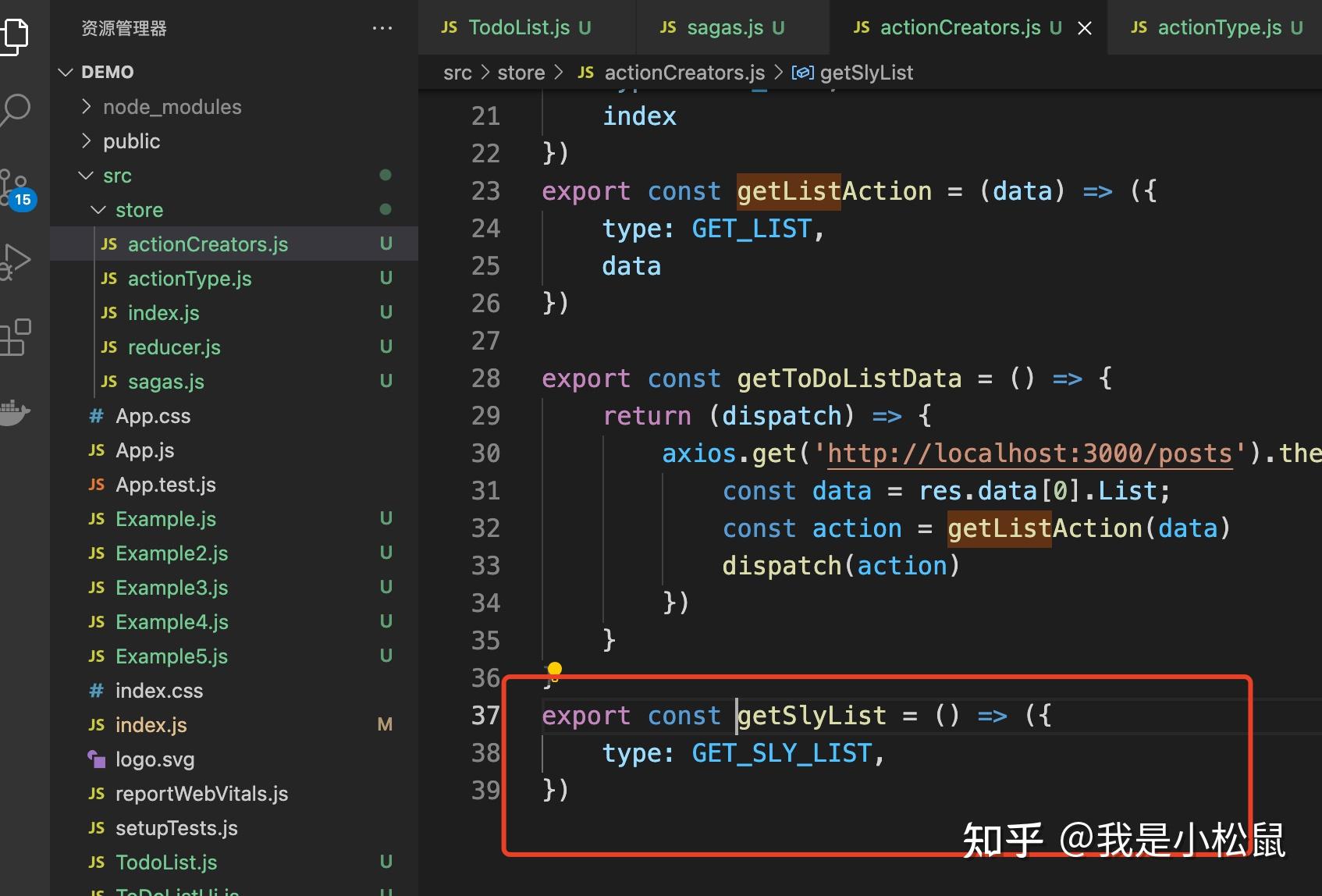Image resolution: width=1322 pixels, height=896 pixels.
Task: Open reducer.js in the store folder
Action: [234, 347]
